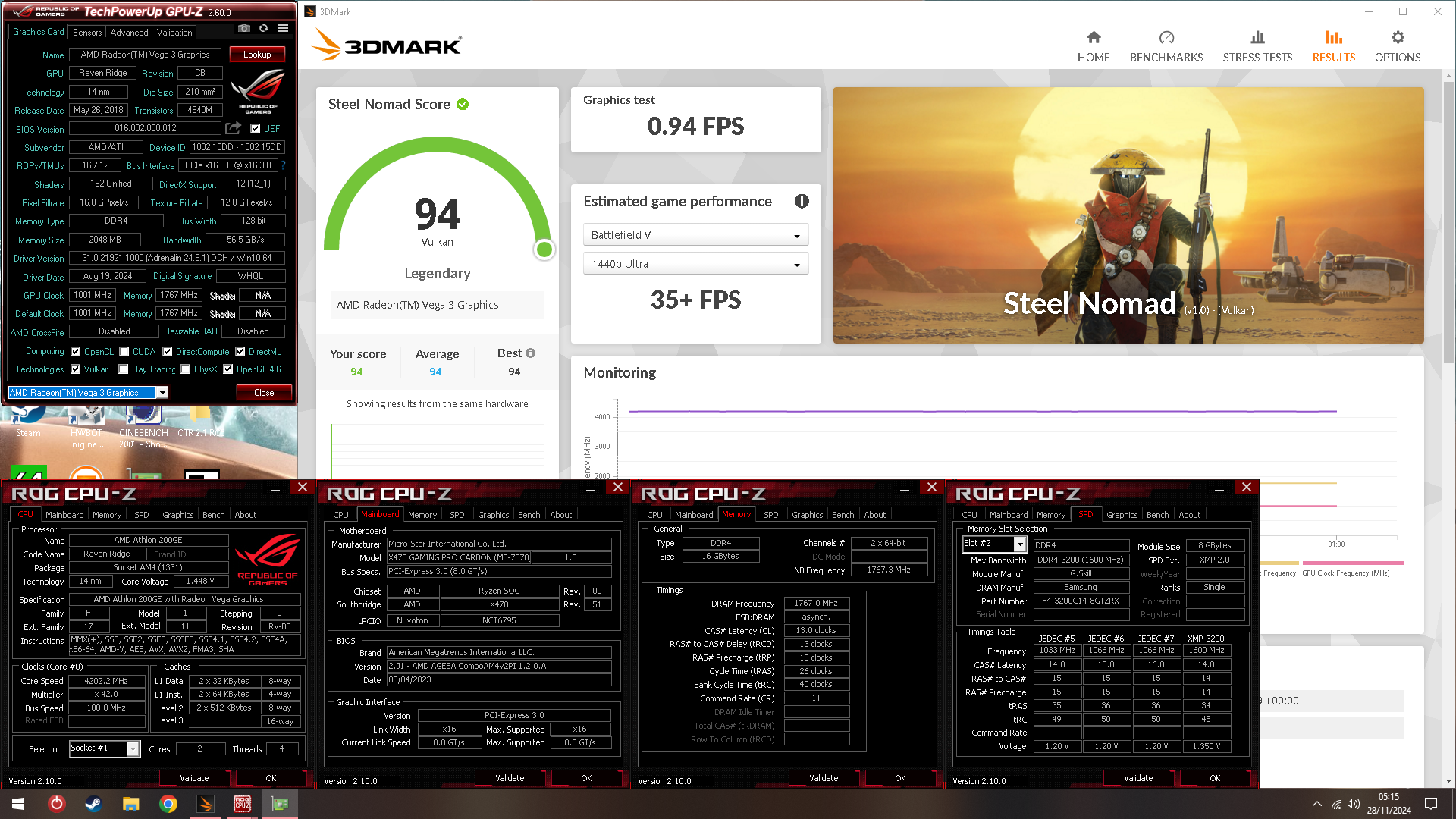Screen dimensions: 1456x819
Task: Open About tab in SPD CPU-Z window
Action: 1190,515
